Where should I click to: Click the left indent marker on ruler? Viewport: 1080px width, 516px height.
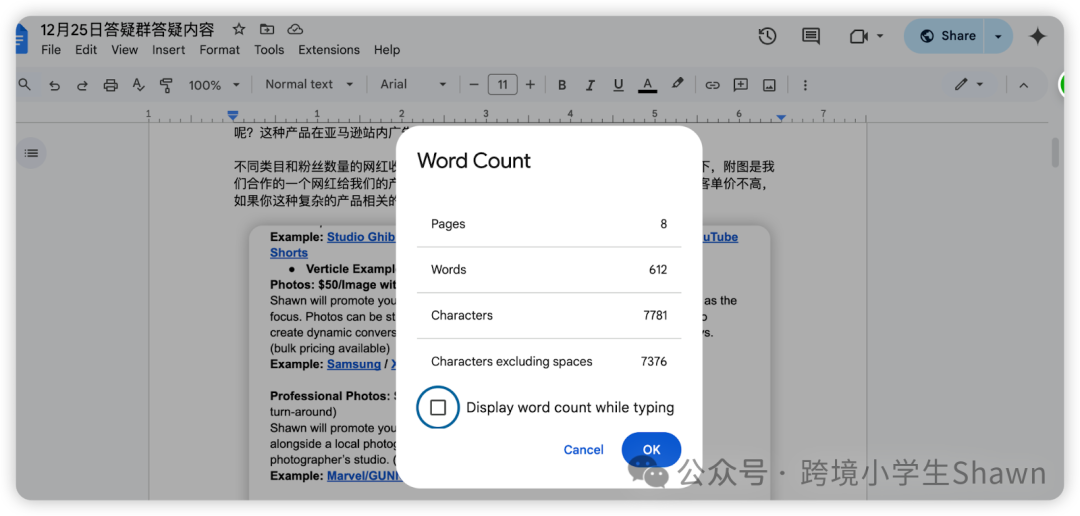pos(233,117)
